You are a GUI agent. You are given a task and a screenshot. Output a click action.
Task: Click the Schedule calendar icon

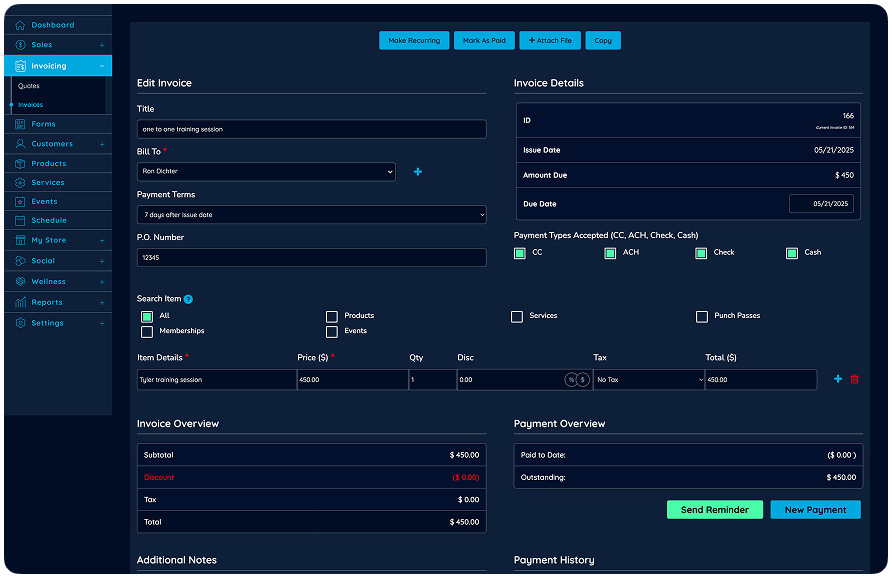pos(20,220)
